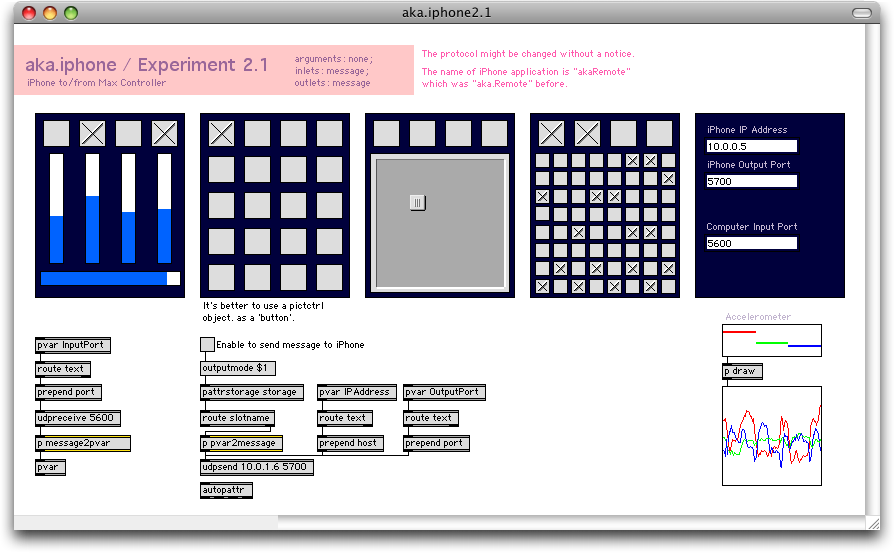The height and width of the screenshot is (553, 894).
Task: Click the XY pad handle knob
Action: click(x=417, y=203)
